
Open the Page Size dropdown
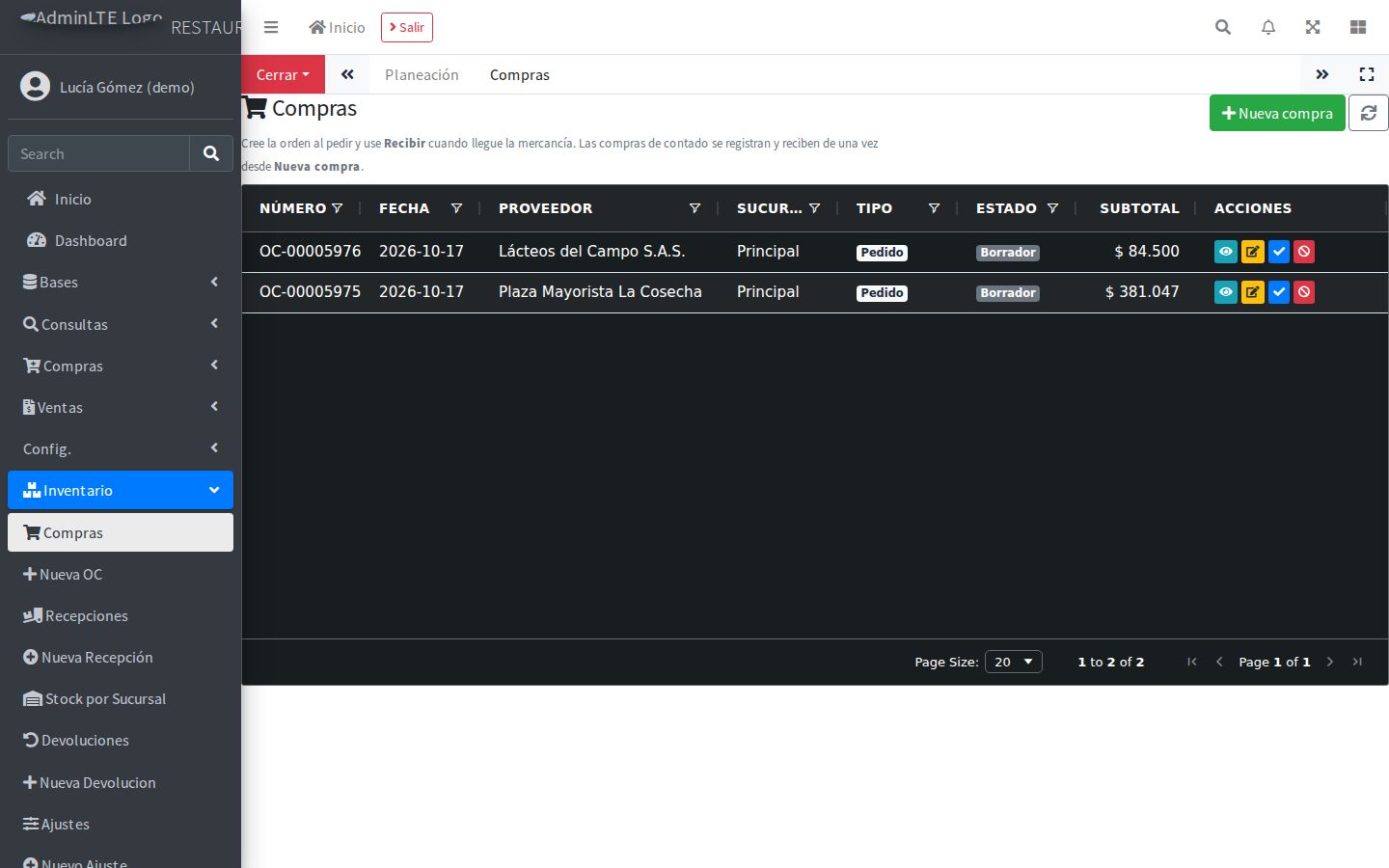pos(1013,662)
